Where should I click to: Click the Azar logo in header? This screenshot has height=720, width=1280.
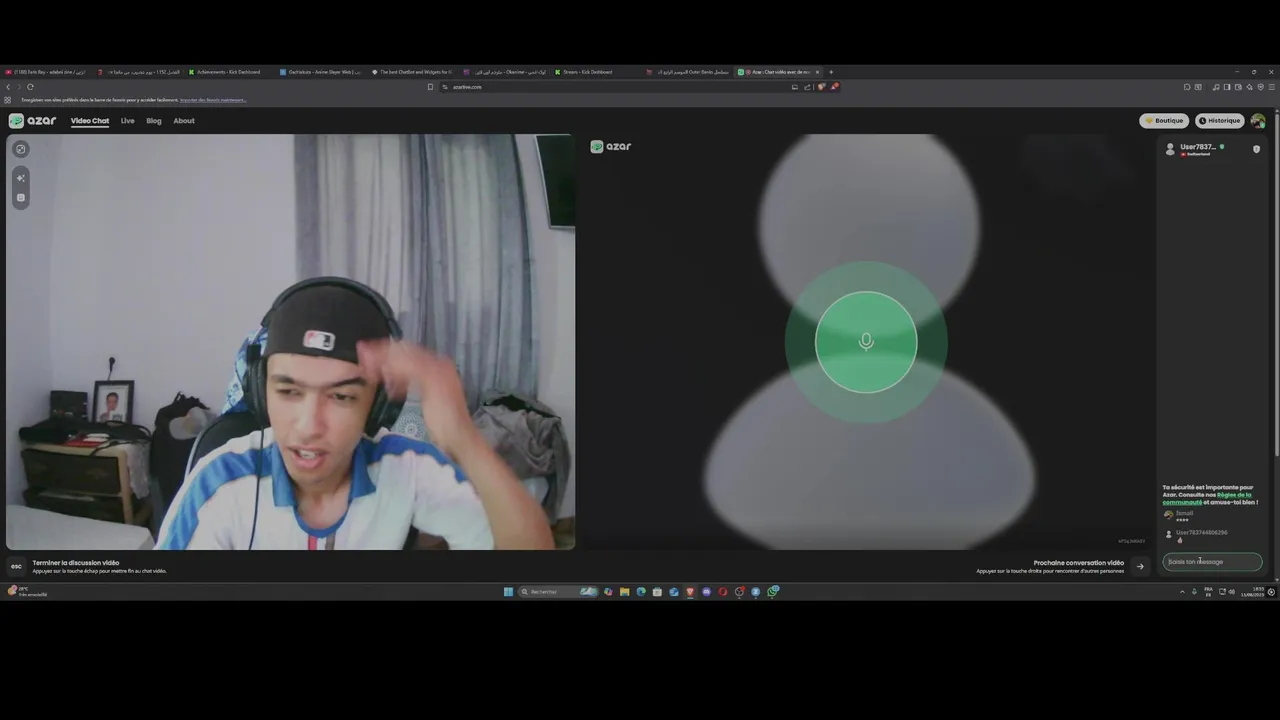(33, 121)
